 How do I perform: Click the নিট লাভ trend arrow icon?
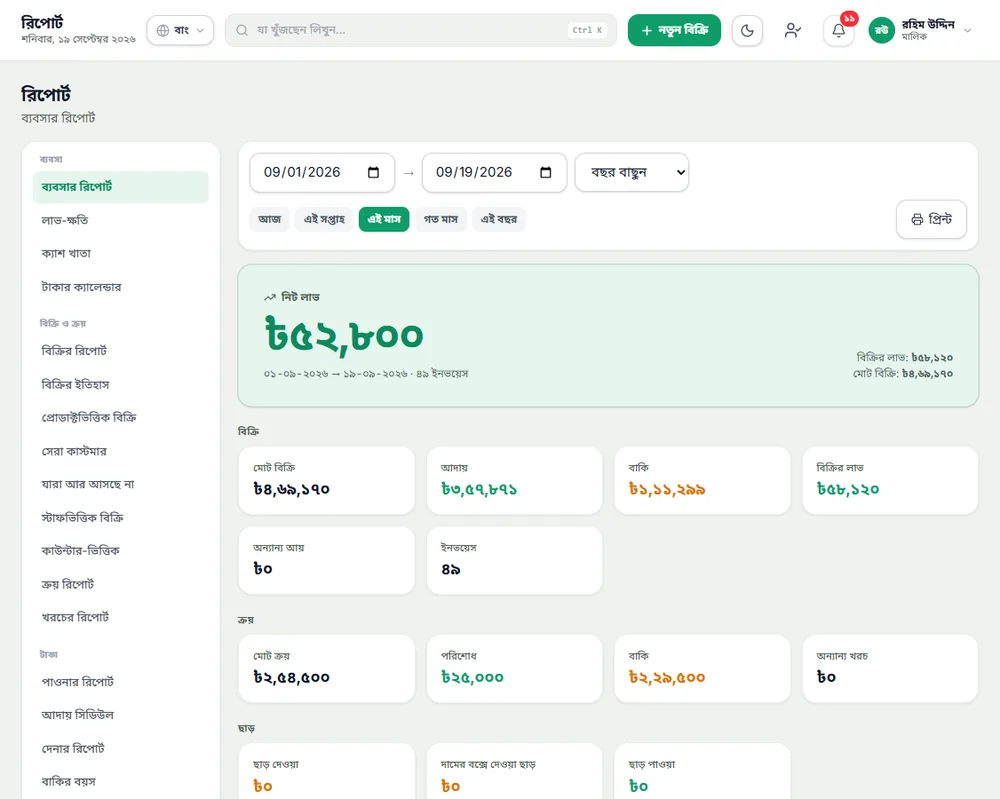click(270, 297)
